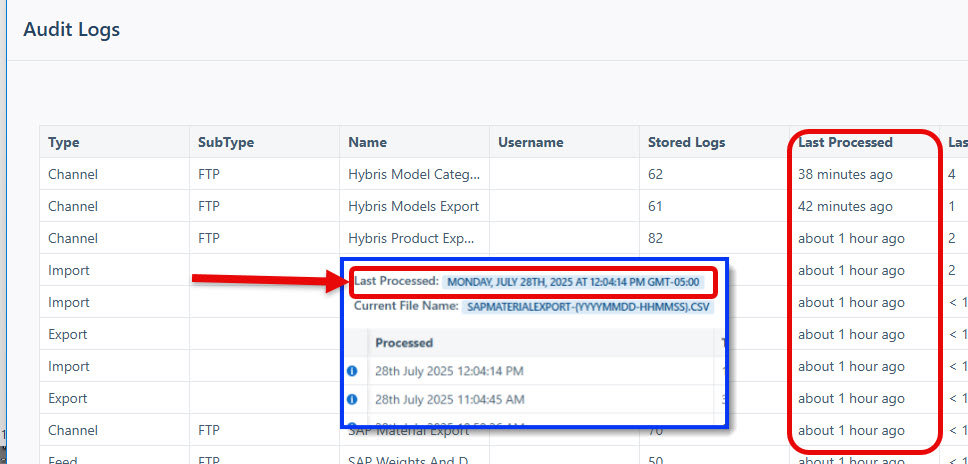Click the Username column header

click(531, 142)
